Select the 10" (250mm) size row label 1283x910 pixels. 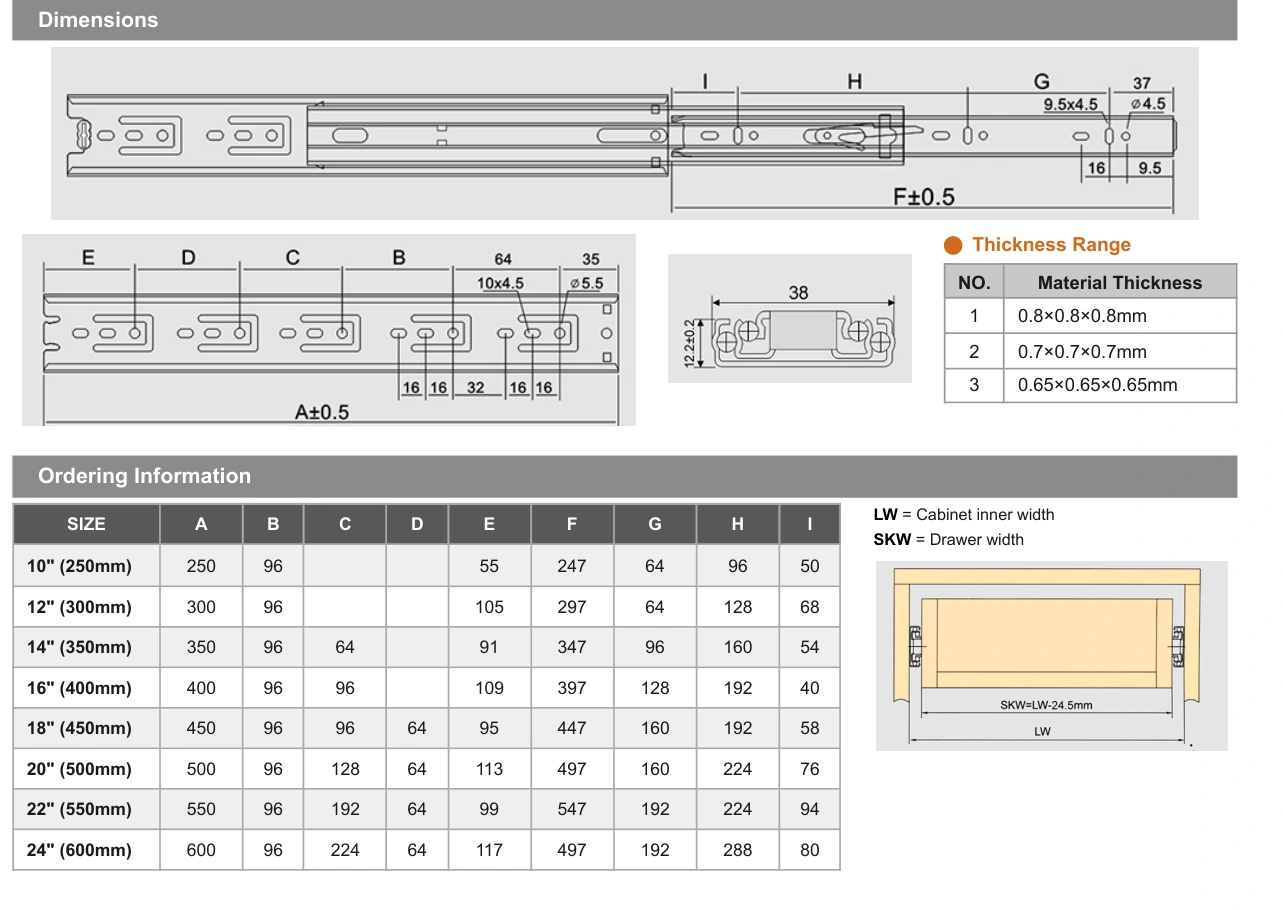[79, 566]
